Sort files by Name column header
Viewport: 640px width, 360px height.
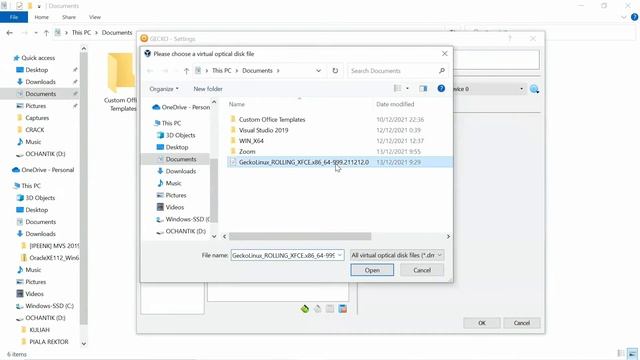236,104
